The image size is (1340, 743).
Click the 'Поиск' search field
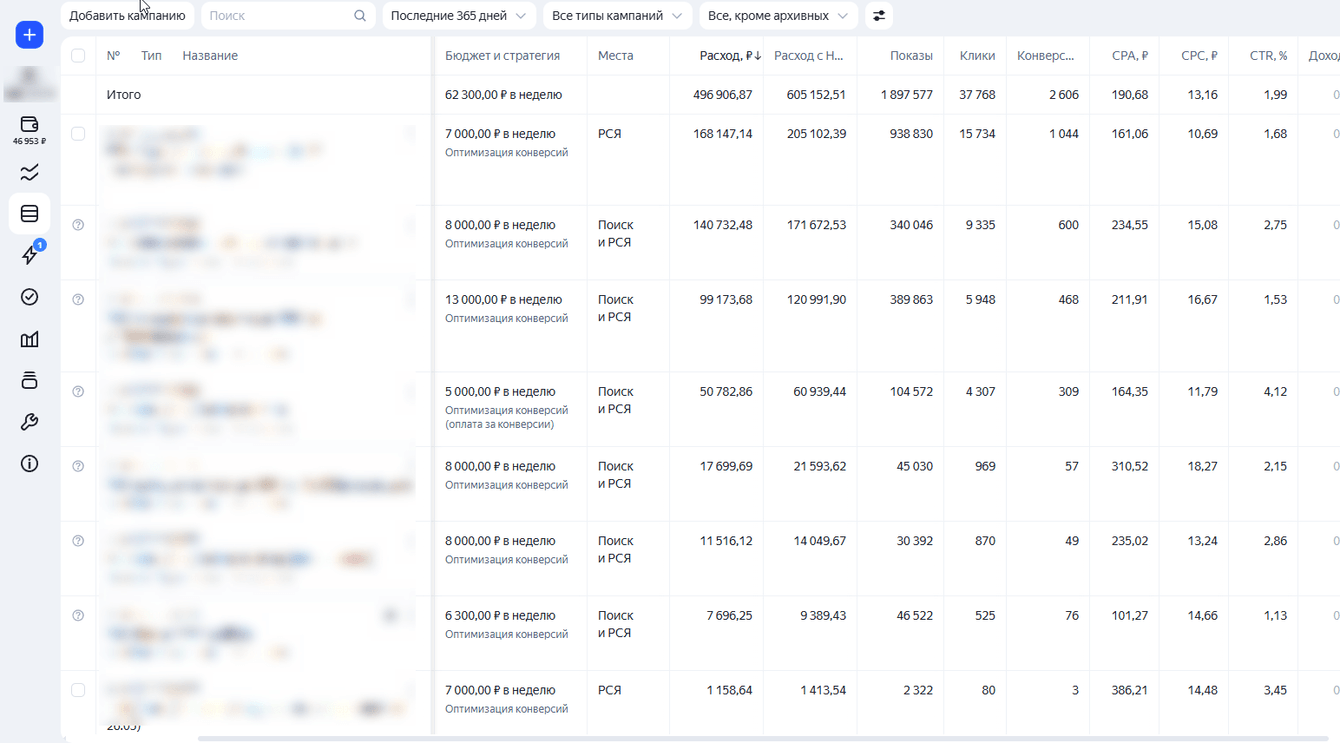click(x=288, y=16)
